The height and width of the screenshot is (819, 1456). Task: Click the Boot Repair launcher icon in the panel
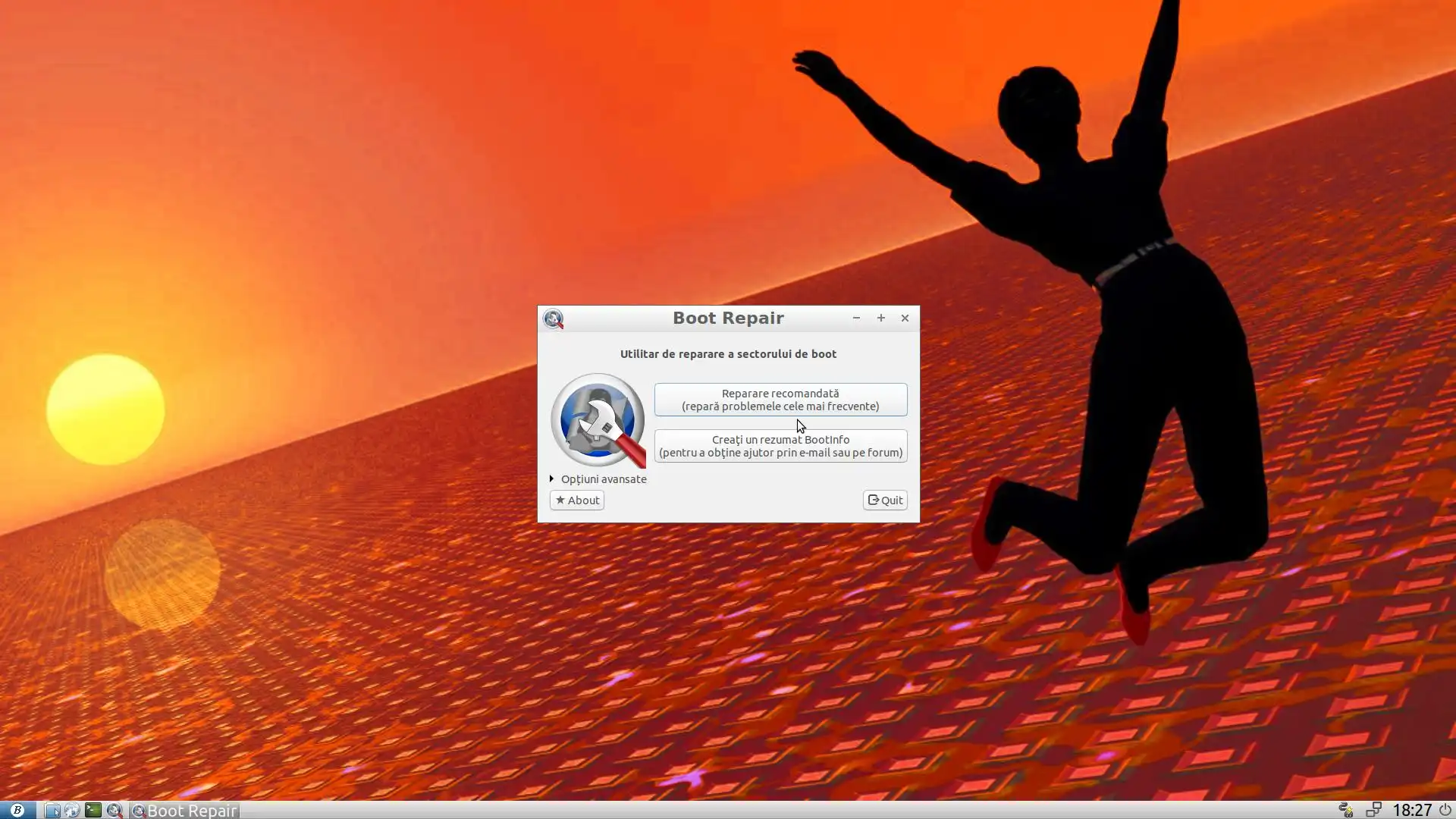[x=114, y=810]
